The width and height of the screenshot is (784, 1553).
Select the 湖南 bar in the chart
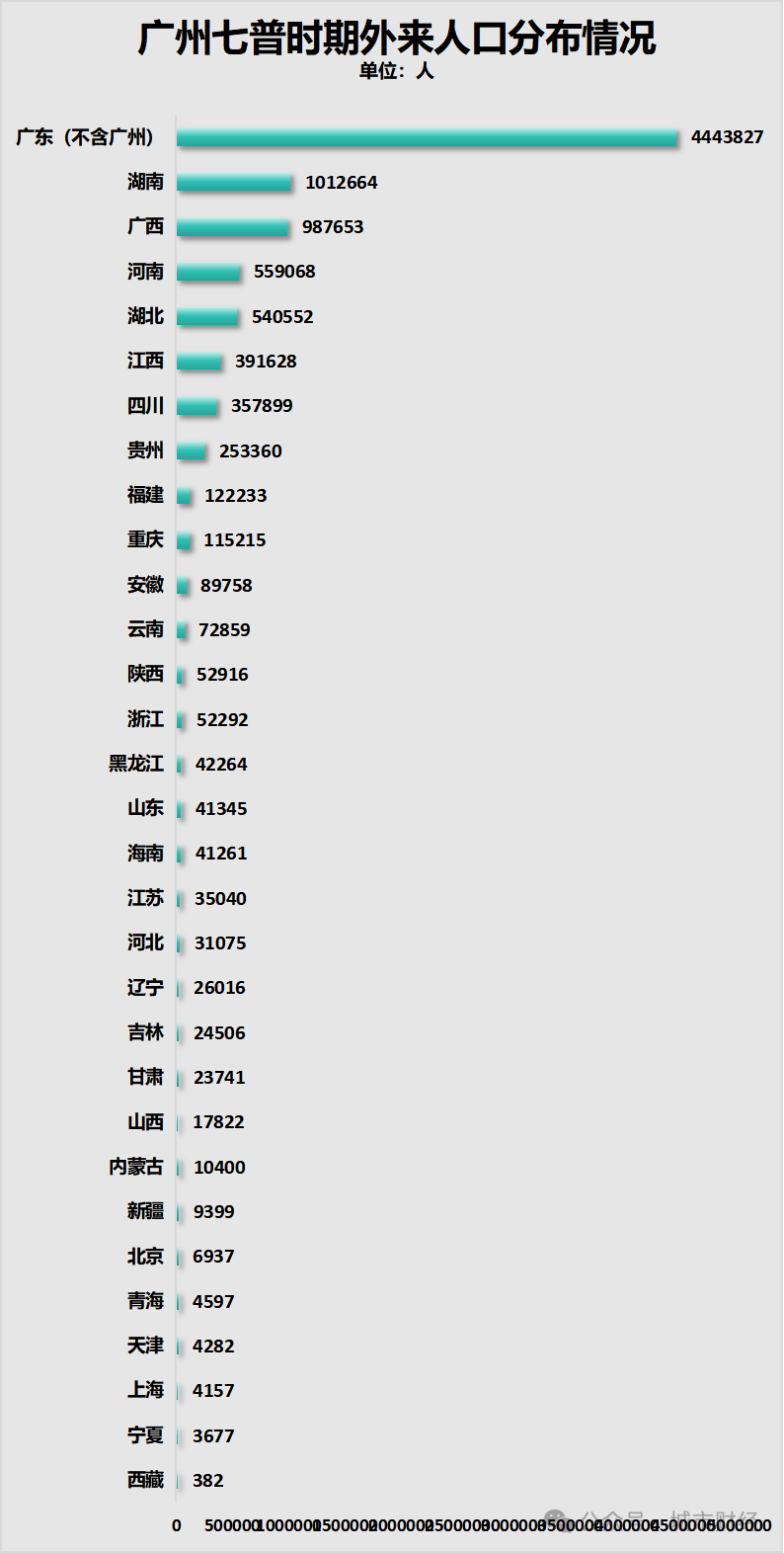pos(235,183)
